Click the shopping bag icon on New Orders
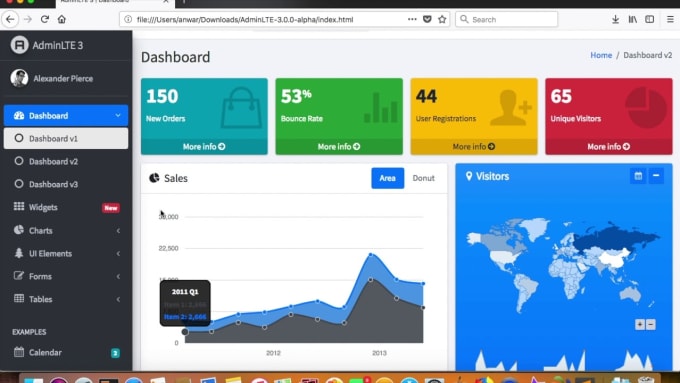Image resolution: width=680 pixels, height=383 pixels. [241, 108]
